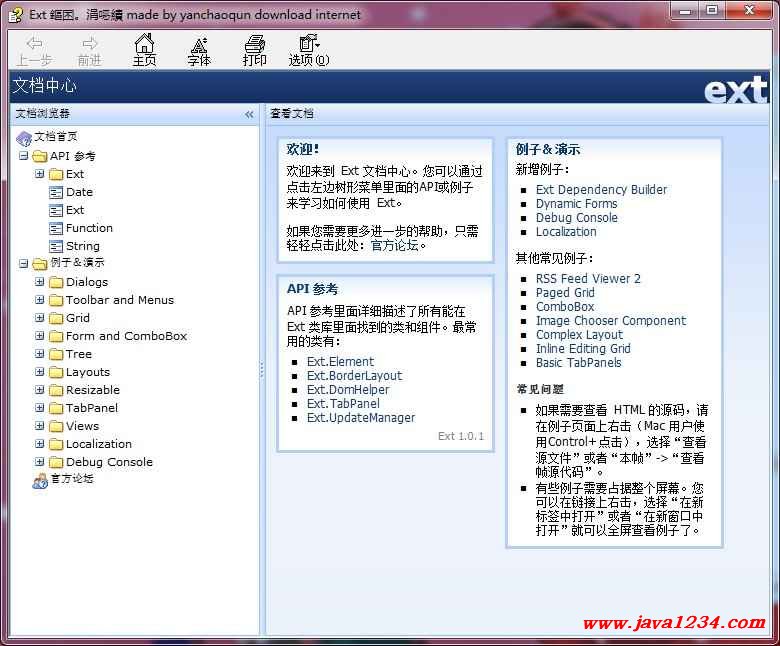The height and width of the screenshot is (646, 780).
Task: Collapse the 例子&演示 tree node
Action: [x=23, y=263]
